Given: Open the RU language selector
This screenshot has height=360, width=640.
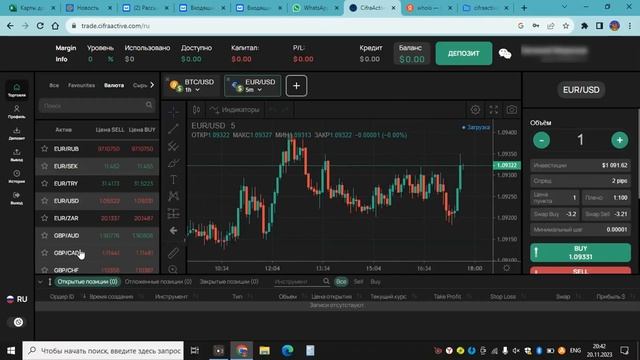Looking at the screenshot, I should pyautogui.click(x=17, y=299).
